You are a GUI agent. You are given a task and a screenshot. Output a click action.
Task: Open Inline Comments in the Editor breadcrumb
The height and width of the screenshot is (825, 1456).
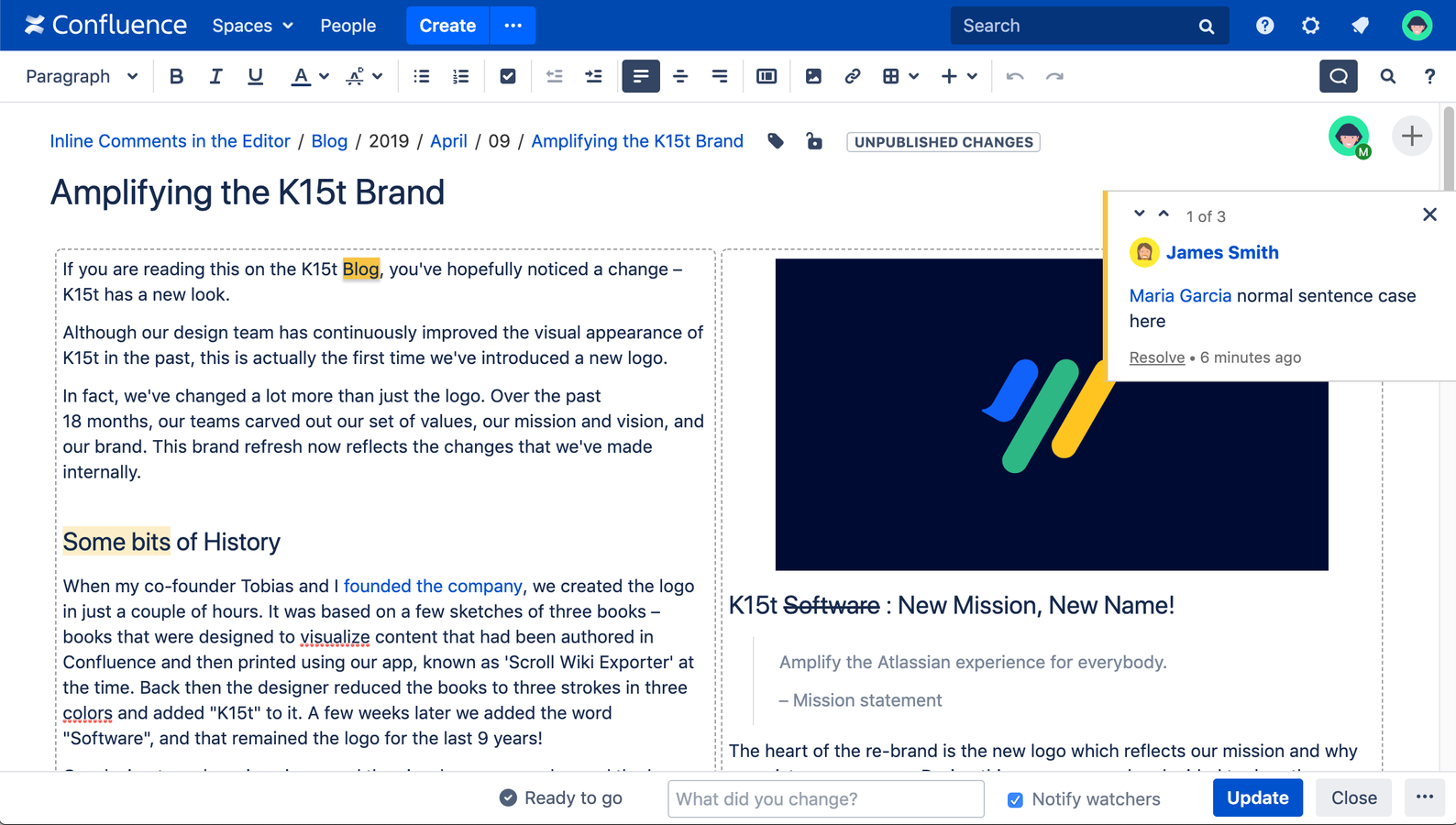pyautogui.click(x=170, y=141)
